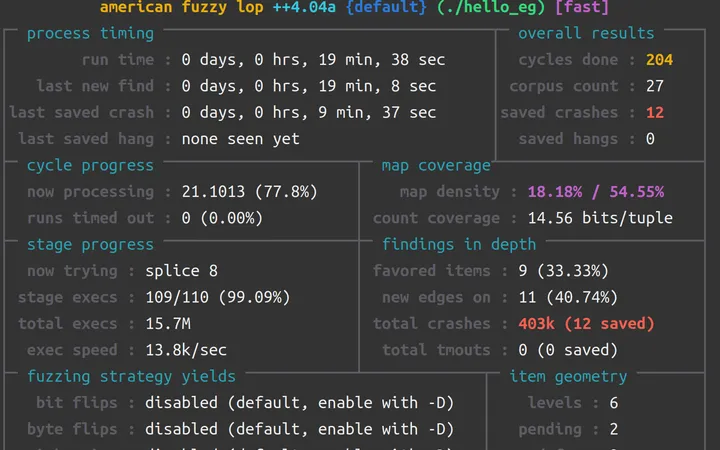Click the last new find value '19 min, 8 sec'
Viewport: 720px width, 450px height.
tap(377, 86)
